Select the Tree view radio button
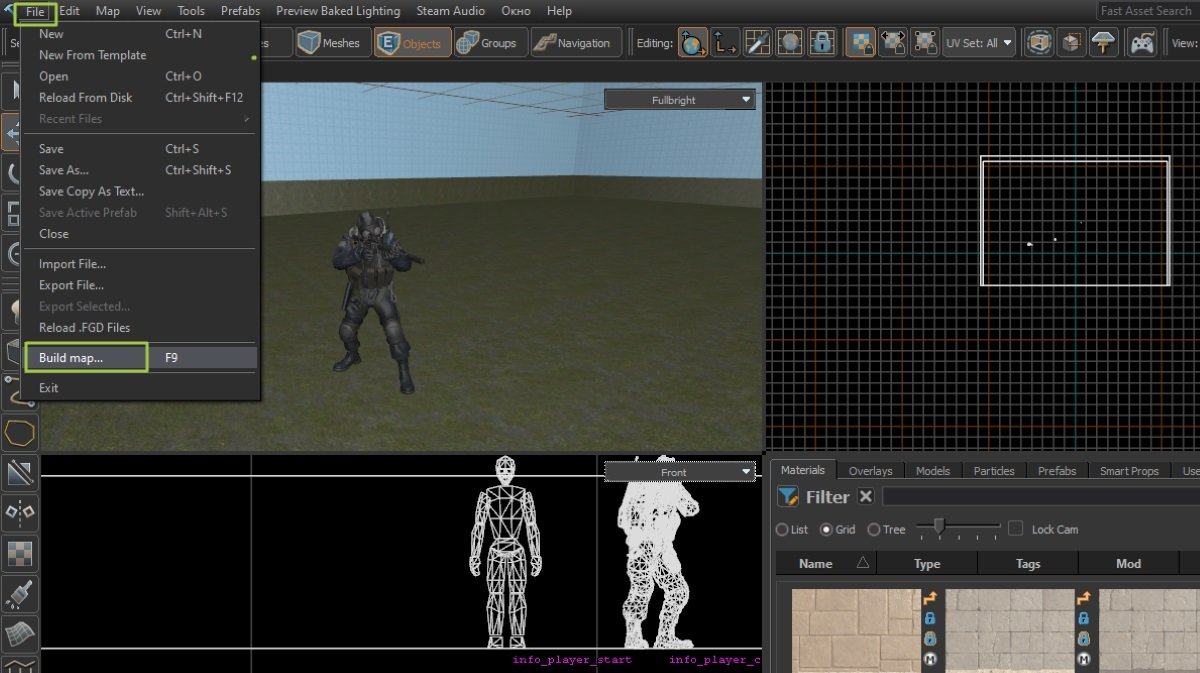 [x=874, y=530]
